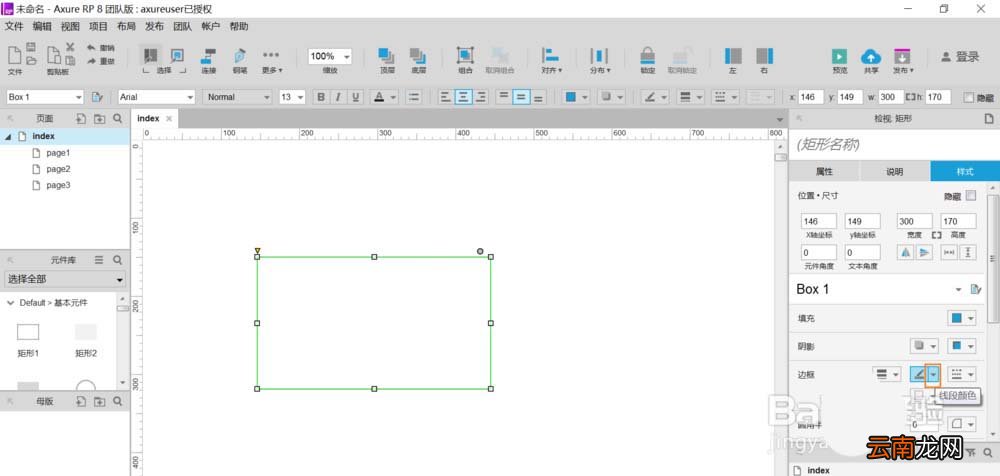1000x476 pixels.
Task: Open the Arial font dropdown
Action: pos(190,97)
